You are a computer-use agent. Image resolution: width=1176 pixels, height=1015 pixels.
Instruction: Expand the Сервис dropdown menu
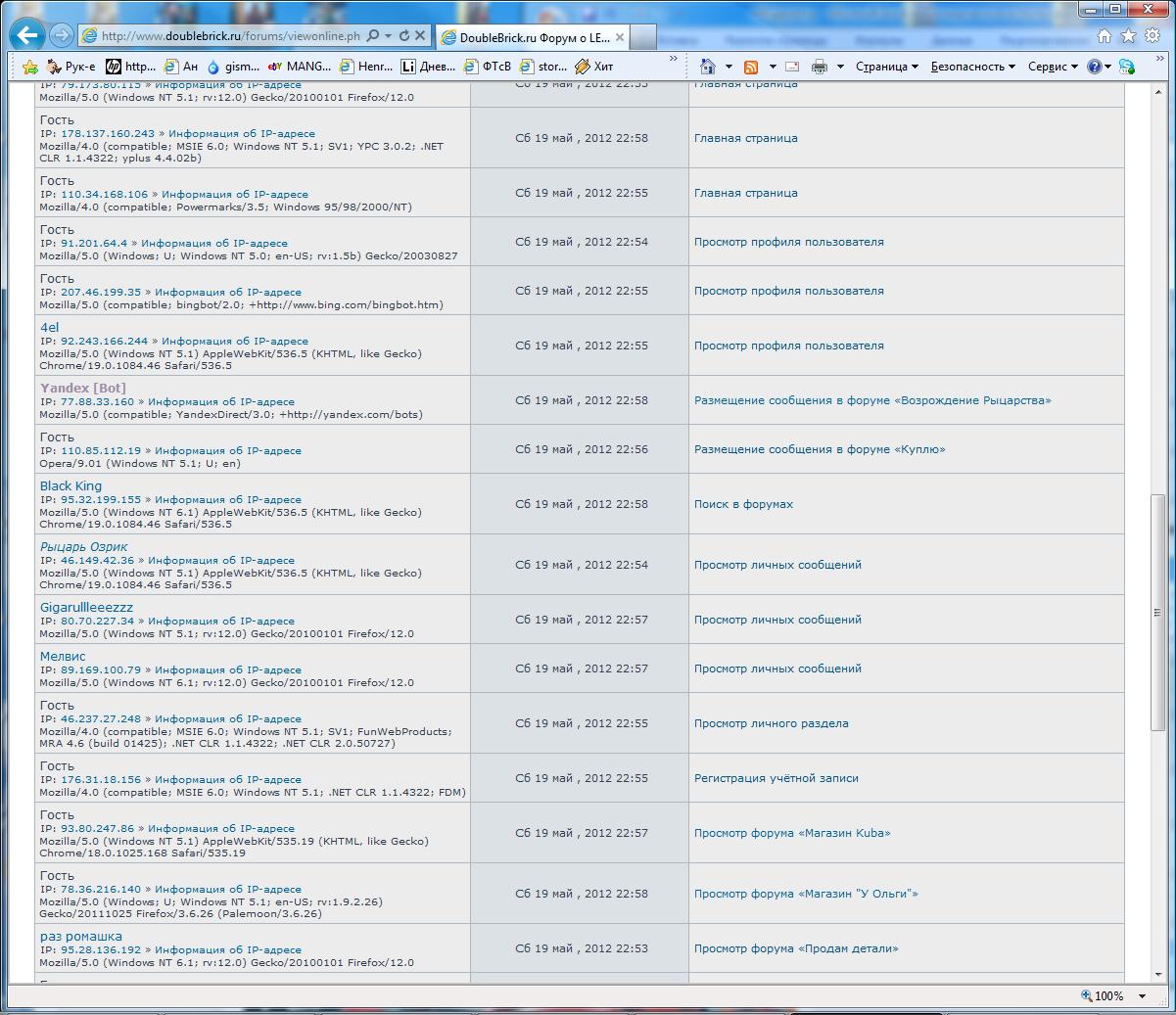[x=1052, y=67]
